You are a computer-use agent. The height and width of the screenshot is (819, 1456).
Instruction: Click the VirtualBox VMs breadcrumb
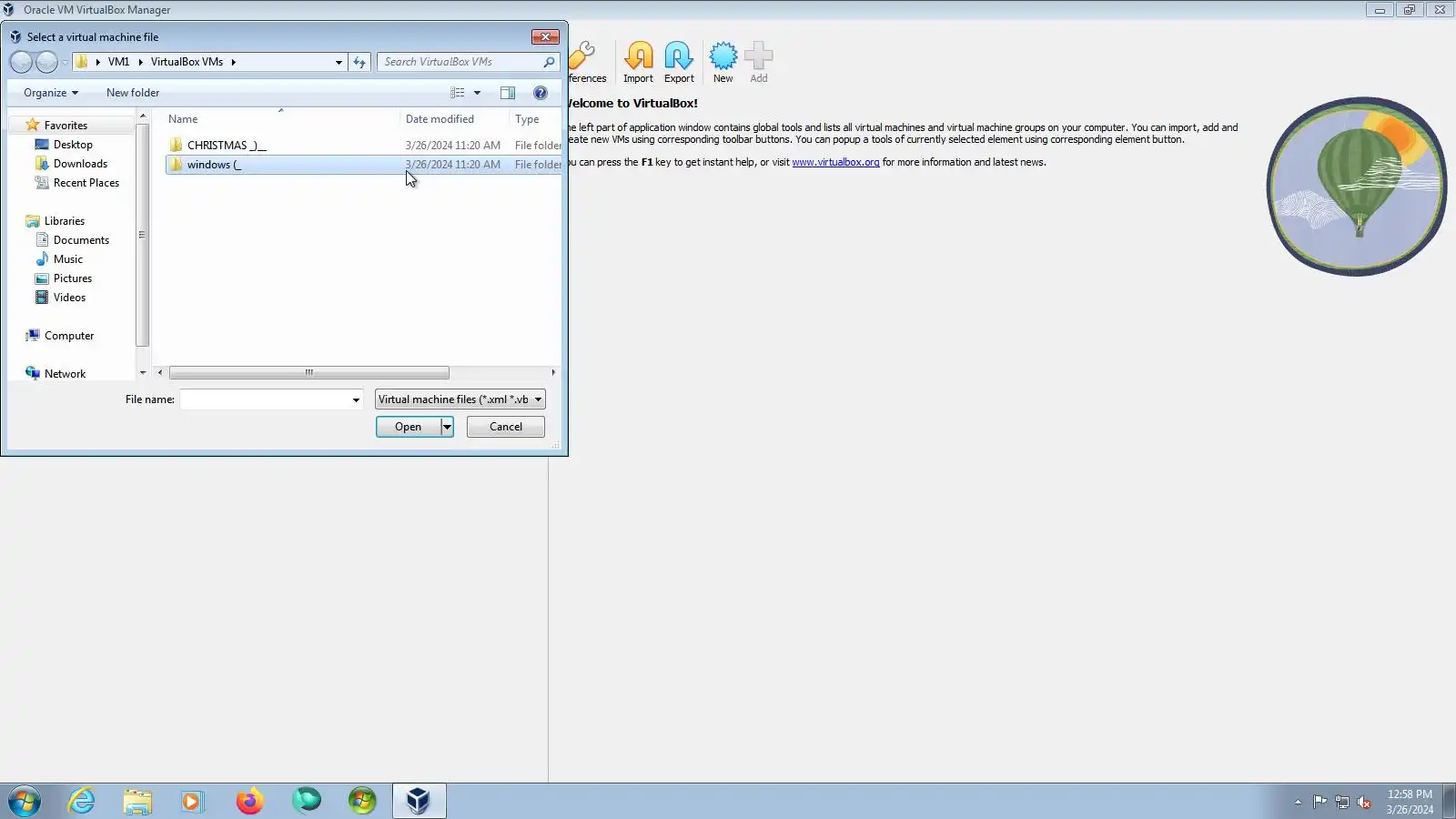pos(187,62)
